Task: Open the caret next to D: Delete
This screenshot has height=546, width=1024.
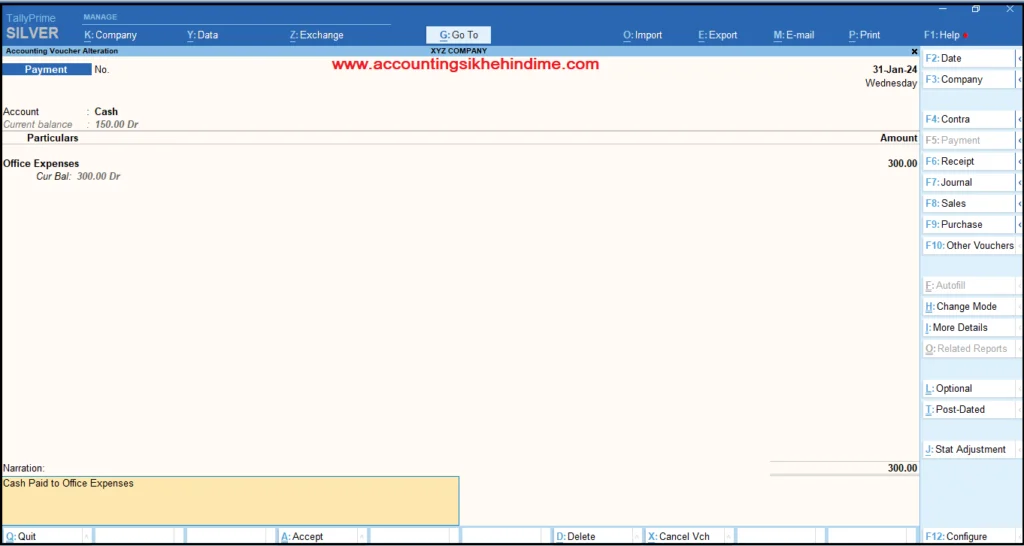Action: point(637,537)
